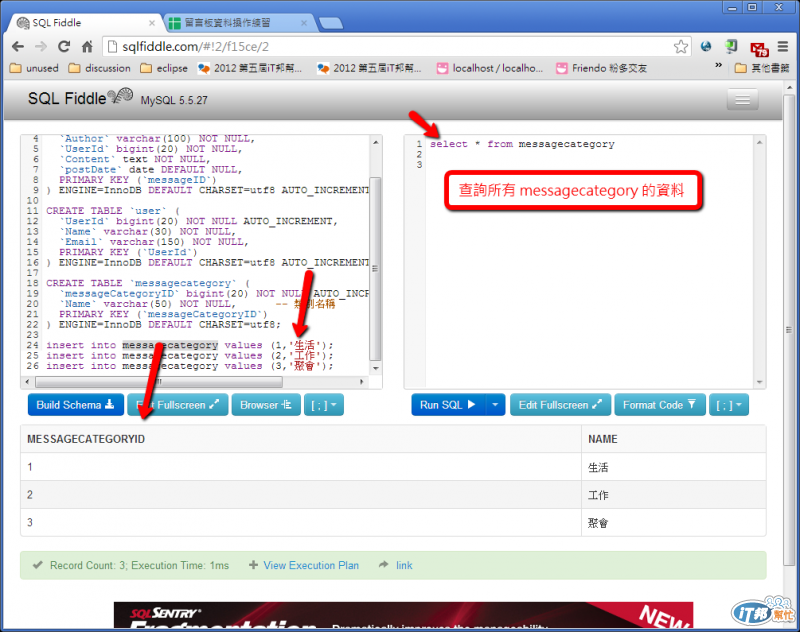Open the unused bookmarks folder

tap(34, 68)
